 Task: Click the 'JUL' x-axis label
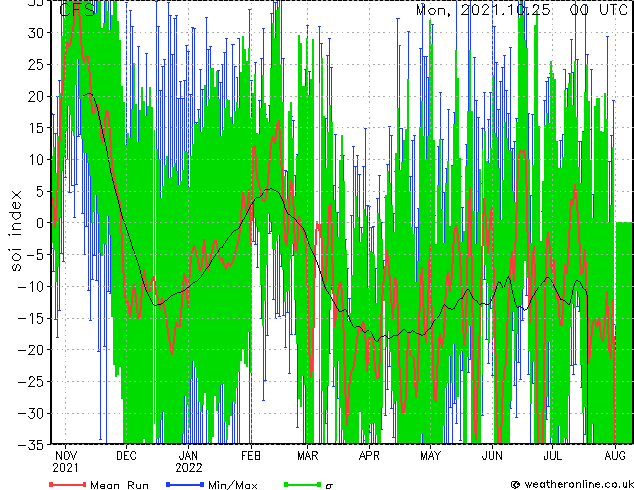552,456
